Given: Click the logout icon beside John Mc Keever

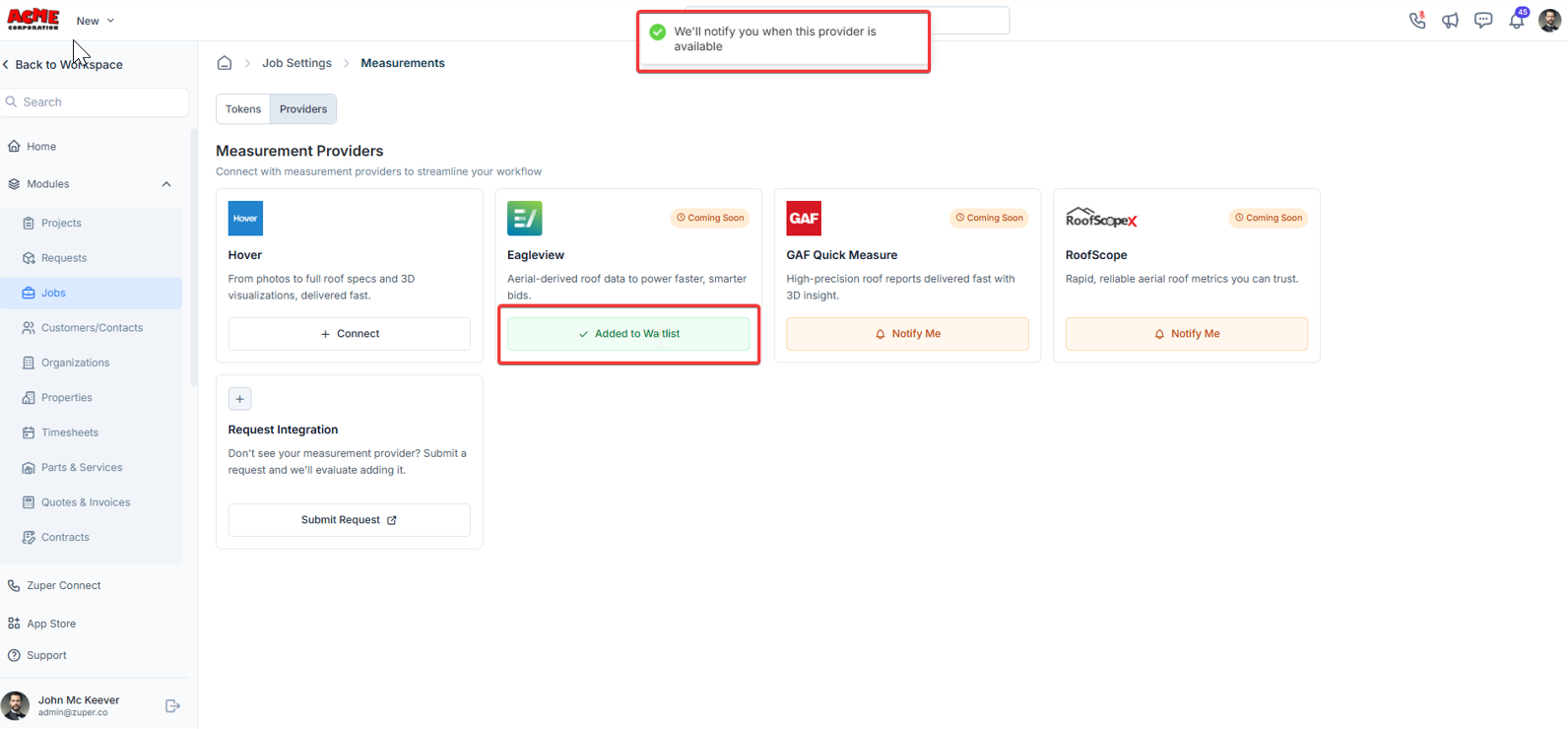Looking at the screenshot, I should tap(172, 705).
